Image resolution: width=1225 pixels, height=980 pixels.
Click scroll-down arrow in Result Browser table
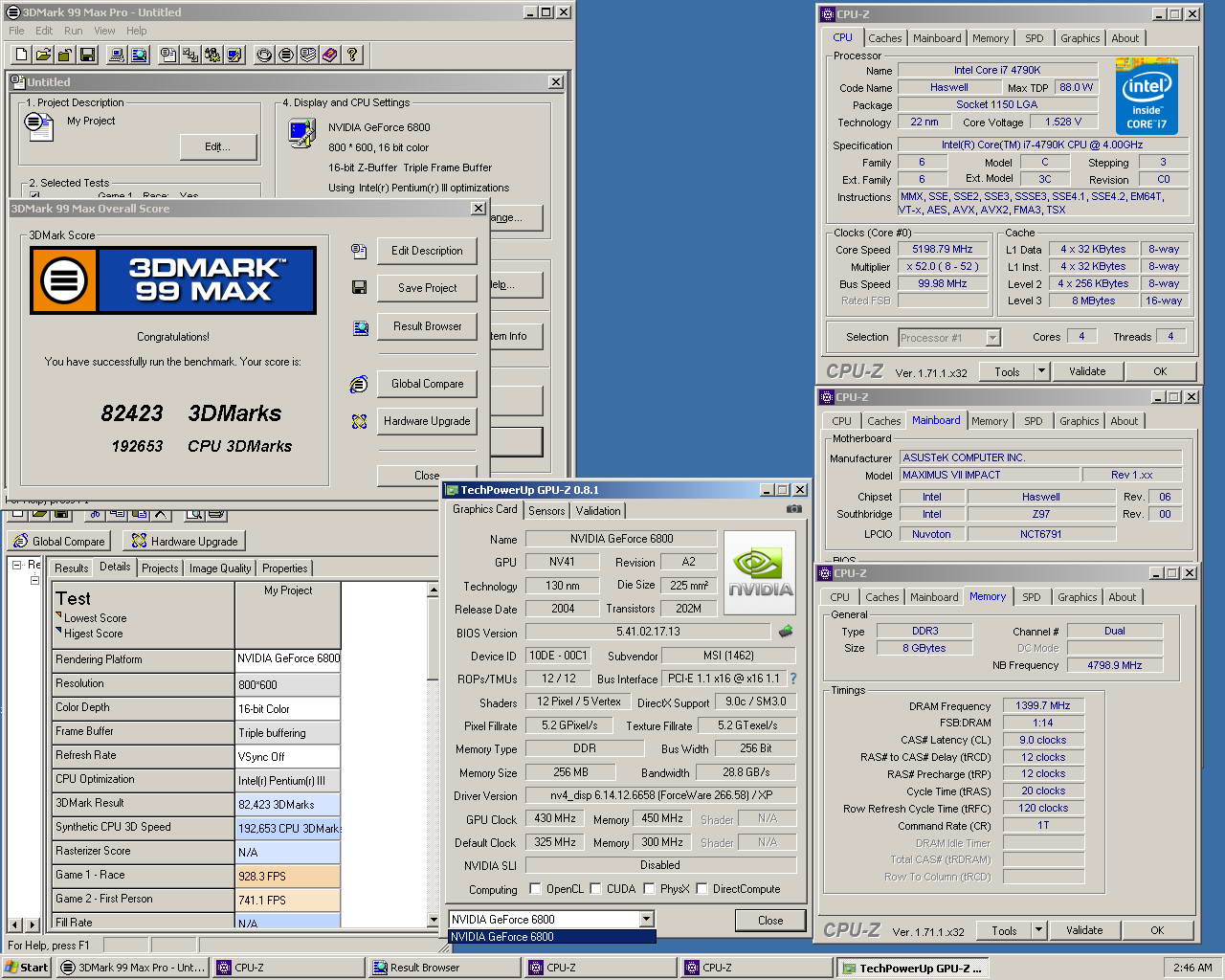click(433, 921)
